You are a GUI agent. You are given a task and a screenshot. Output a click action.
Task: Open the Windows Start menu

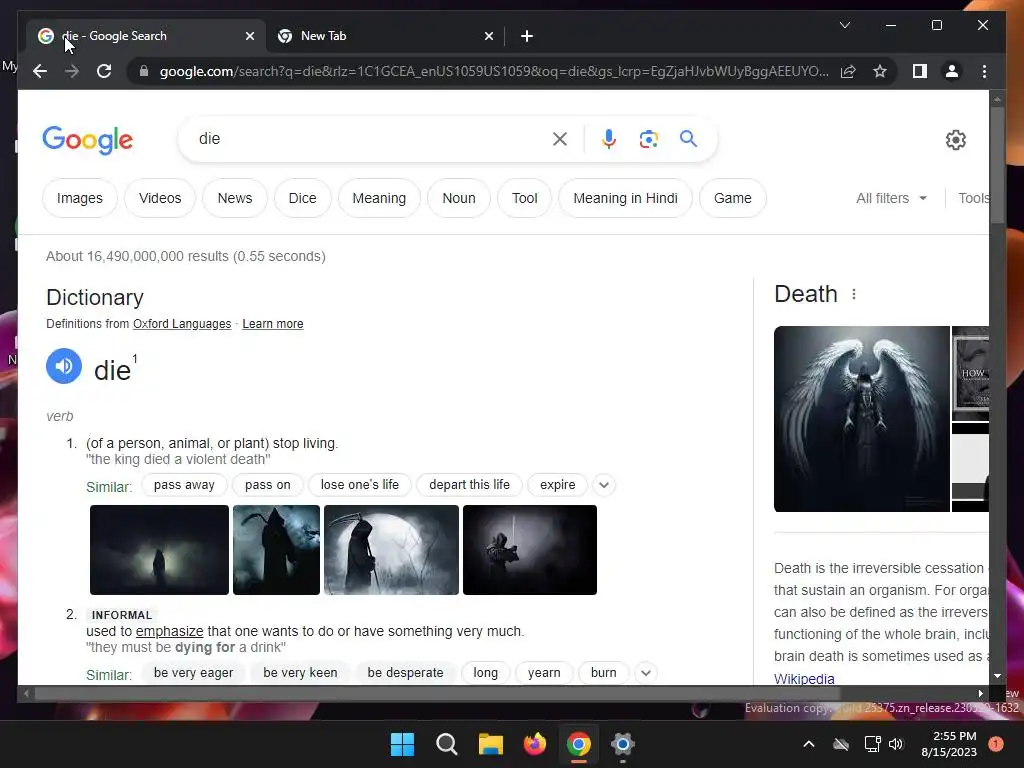(x=402, y=744)
